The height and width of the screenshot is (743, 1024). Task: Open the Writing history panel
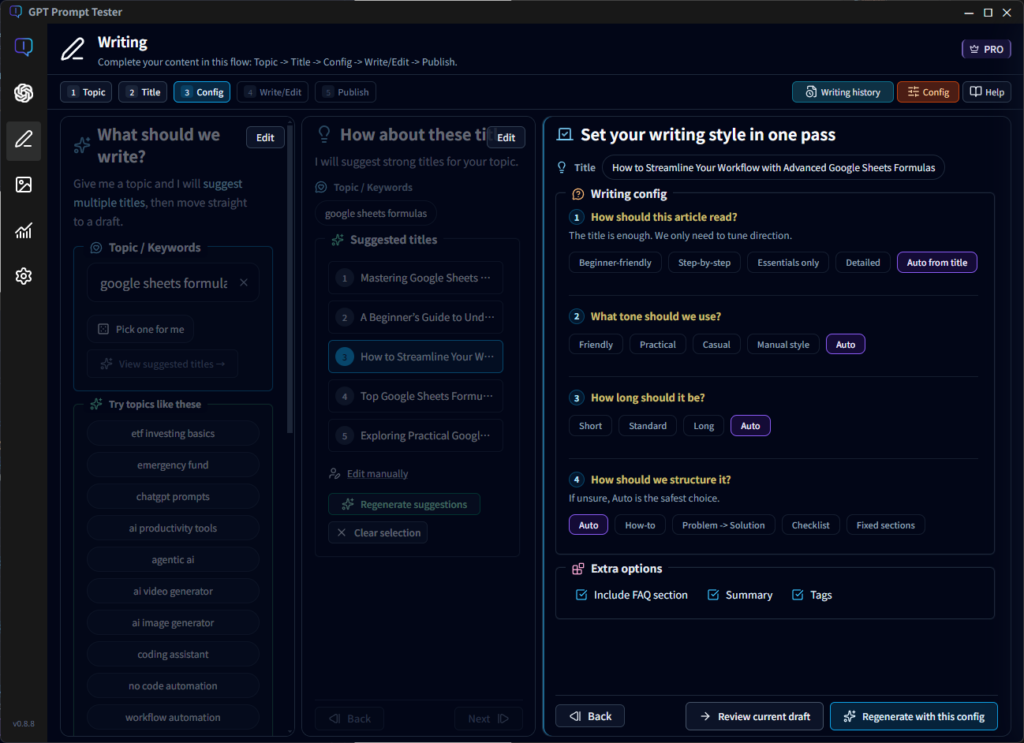[x=842, y=91]
